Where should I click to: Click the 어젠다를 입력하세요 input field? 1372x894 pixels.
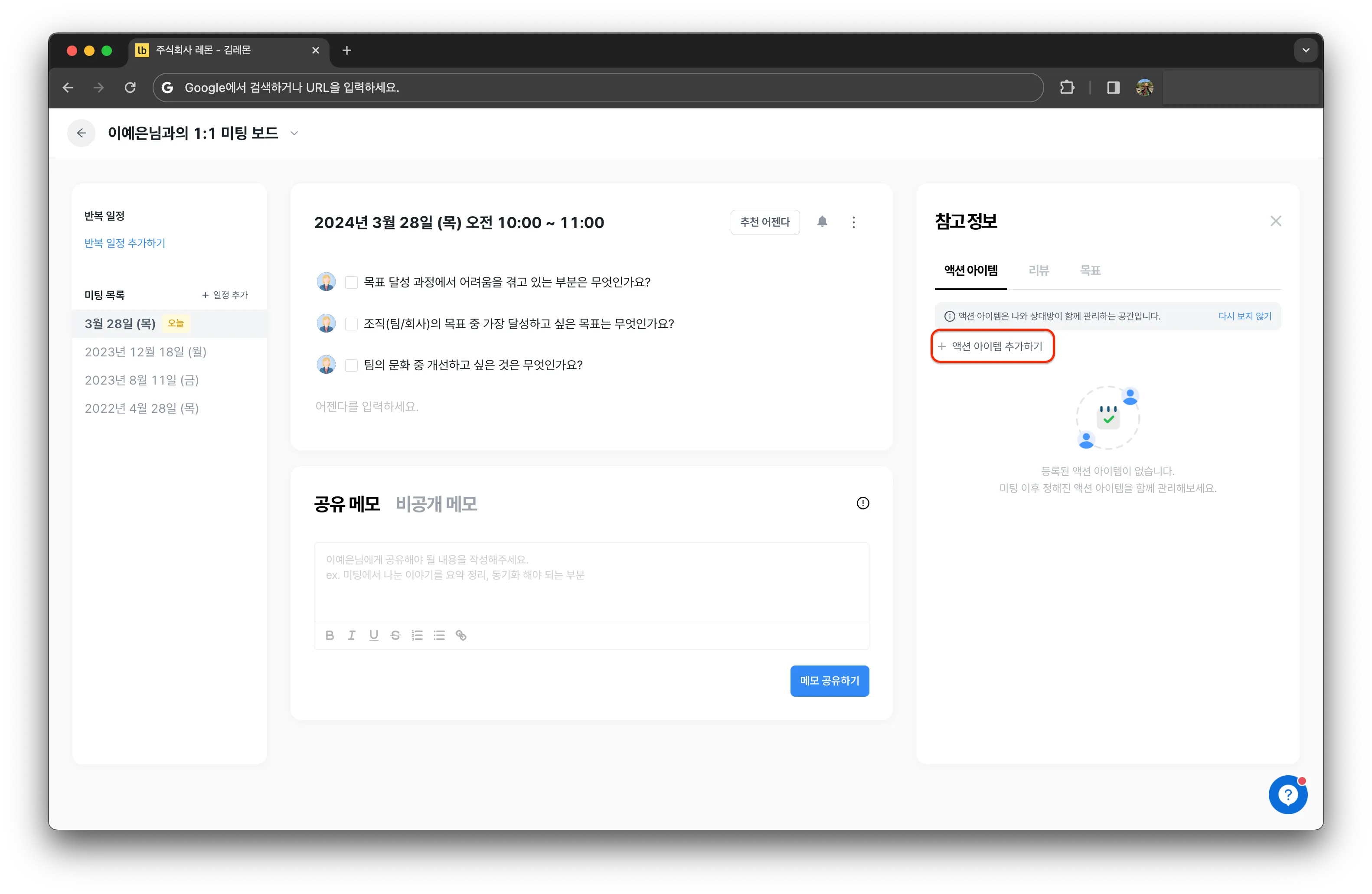[591, 407]
